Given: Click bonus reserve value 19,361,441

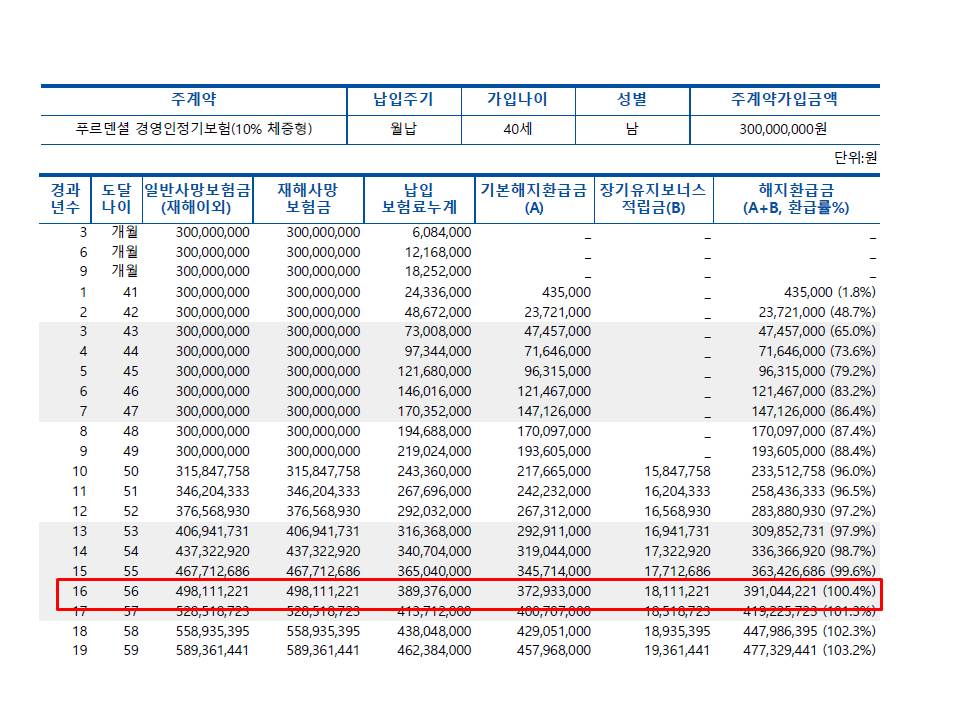Looking at the screenshot, I should point(677,650).
